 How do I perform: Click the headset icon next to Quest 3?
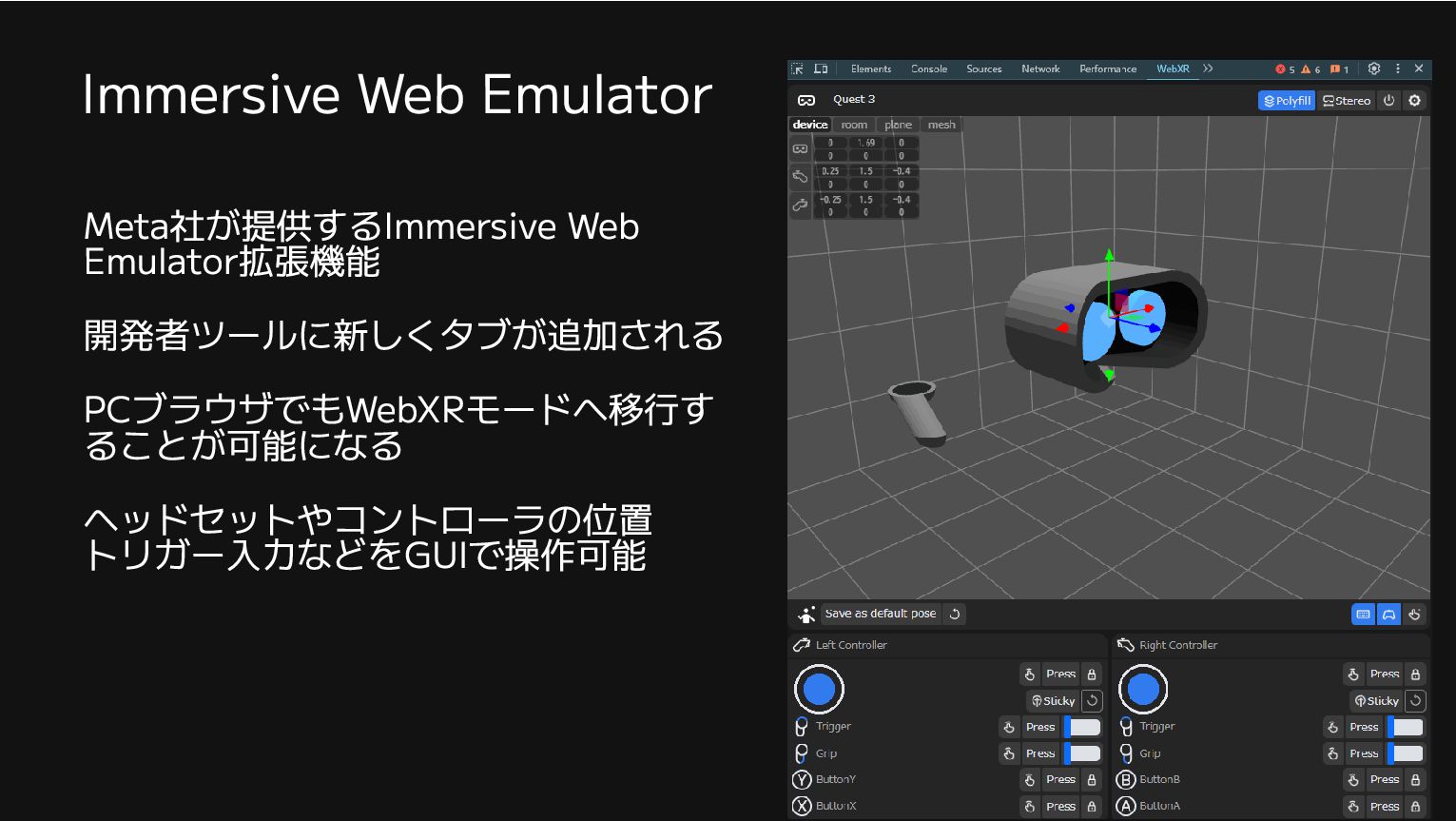point(806,100)
